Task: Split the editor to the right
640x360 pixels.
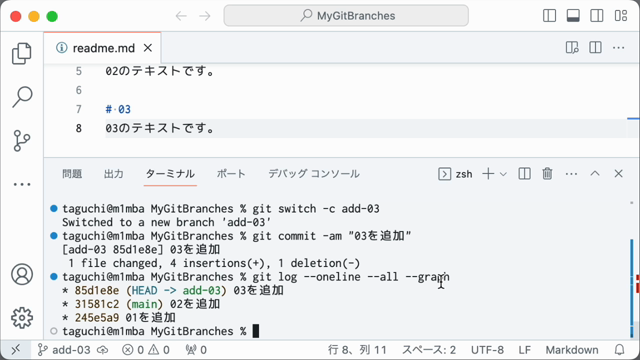Action: point(596,48)
